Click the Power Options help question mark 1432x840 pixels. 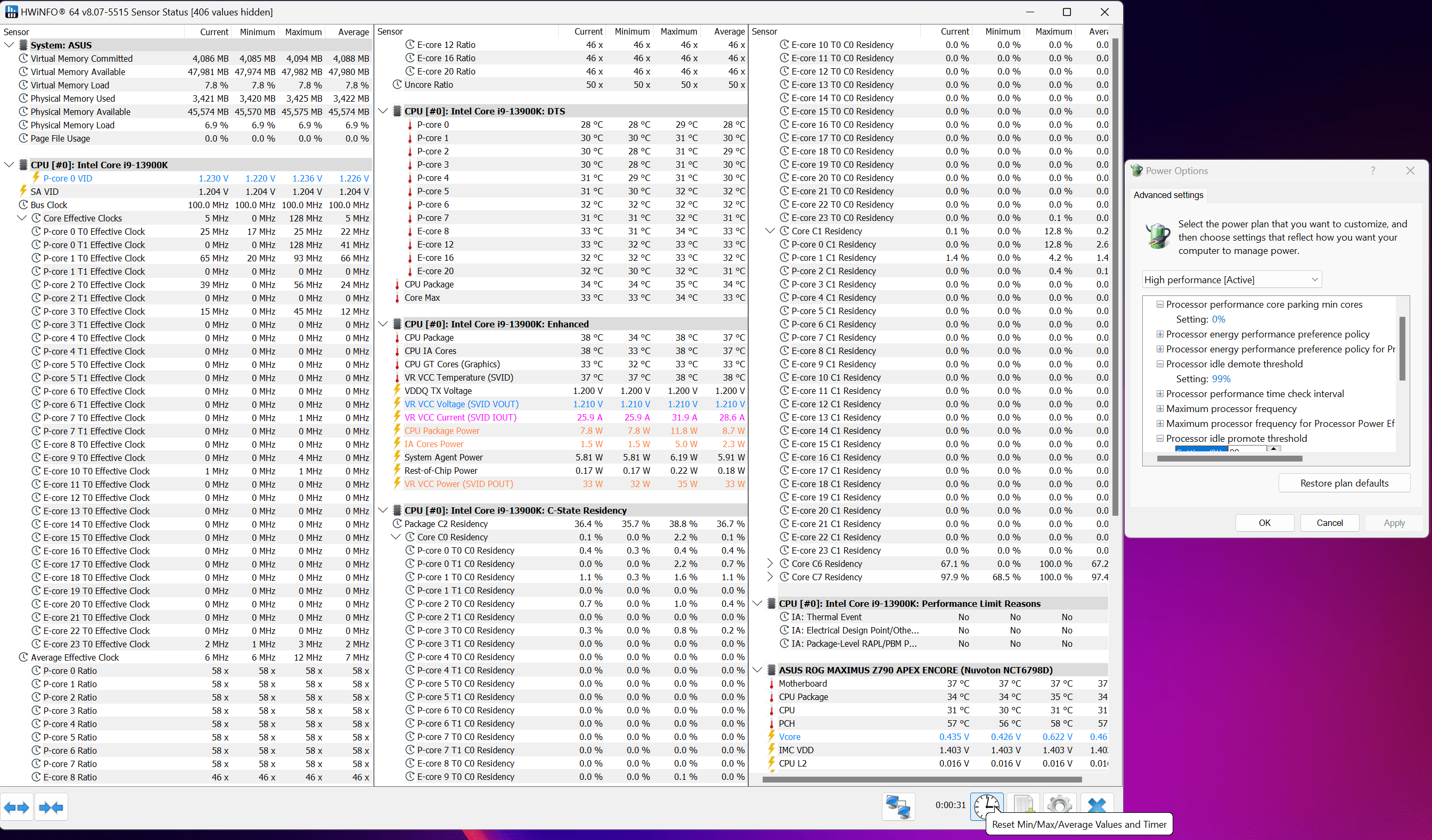coord(1373,170)
